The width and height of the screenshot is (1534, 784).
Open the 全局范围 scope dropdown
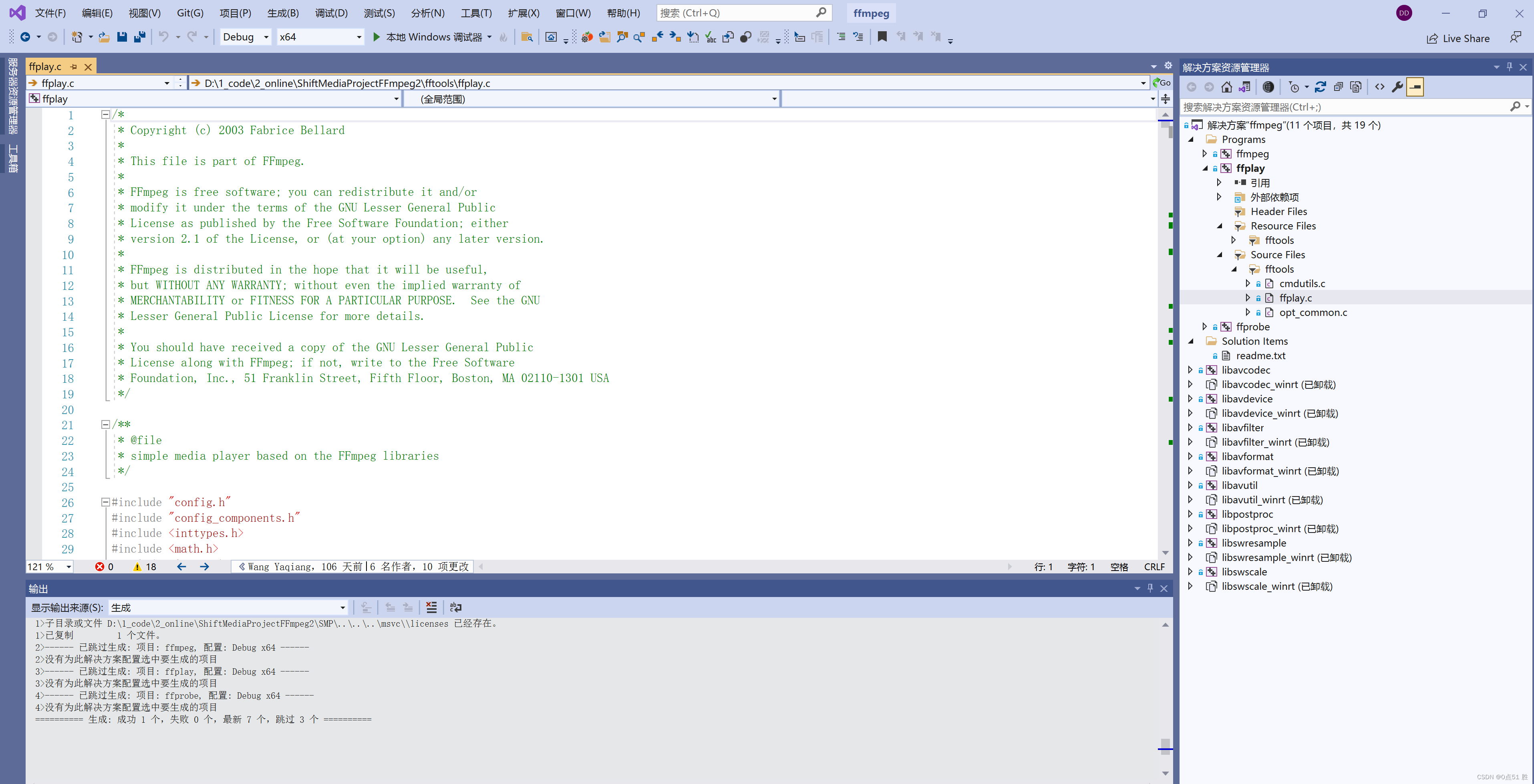[592, 99]
